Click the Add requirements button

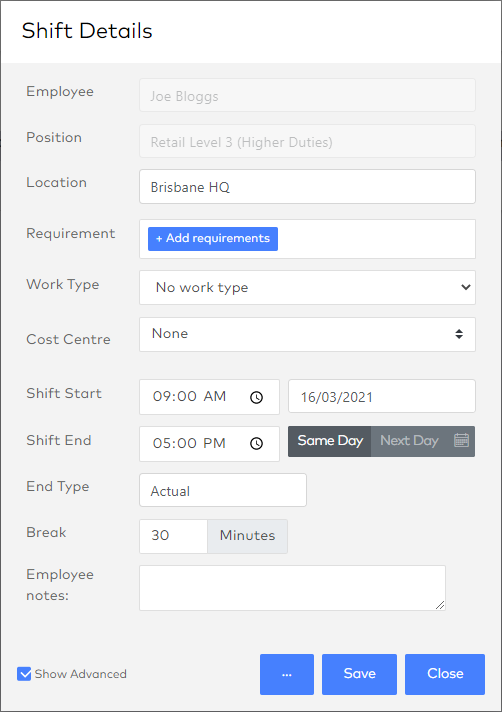[x=213, y=239]
